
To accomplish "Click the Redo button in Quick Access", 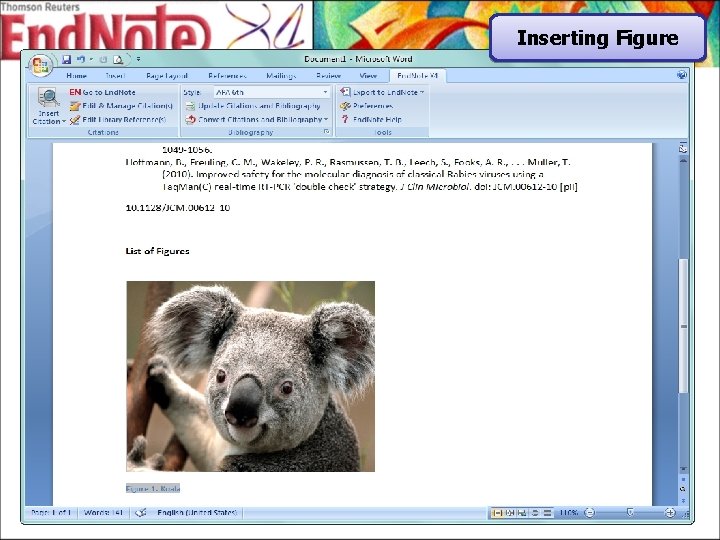I will point(103,59).
